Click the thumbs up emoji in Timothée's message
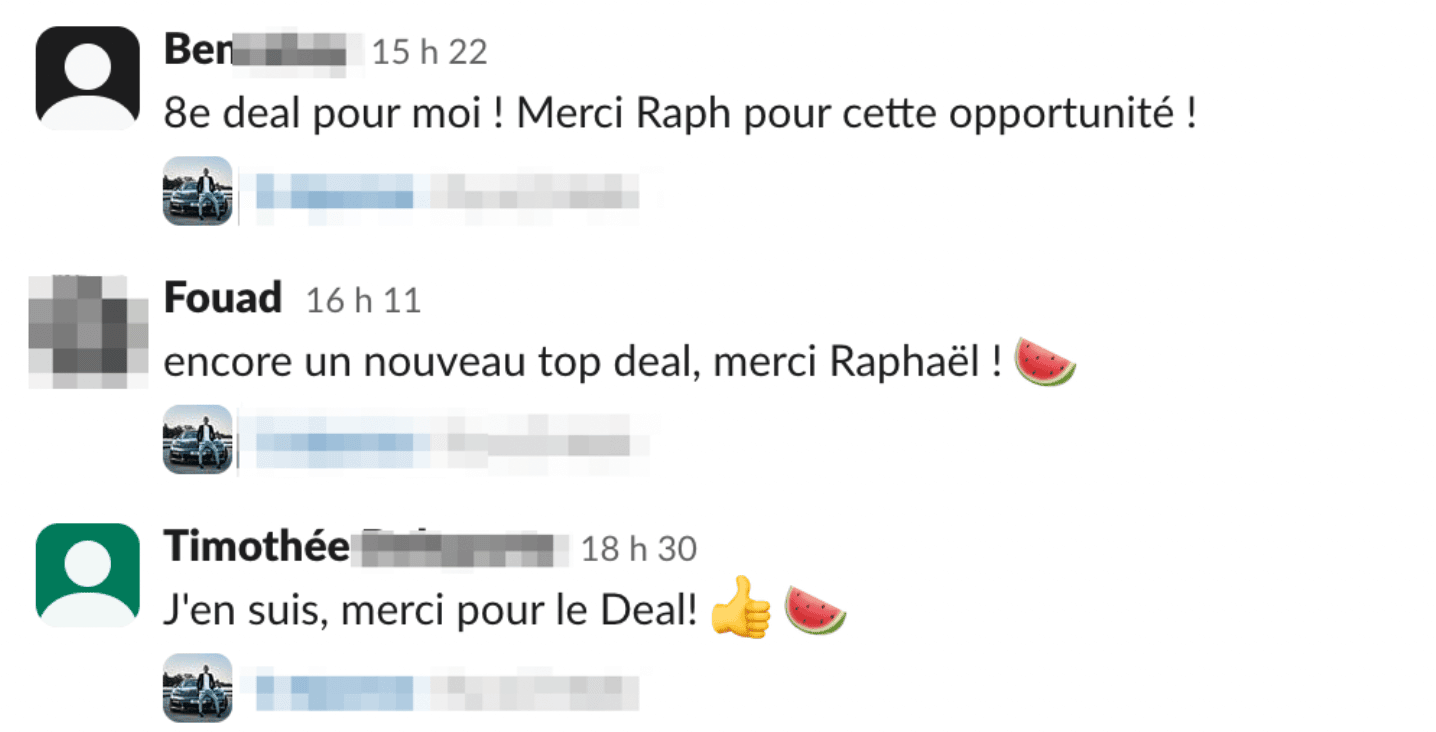The height and width of the screenshot is (732, 1436). coord(741,608)
